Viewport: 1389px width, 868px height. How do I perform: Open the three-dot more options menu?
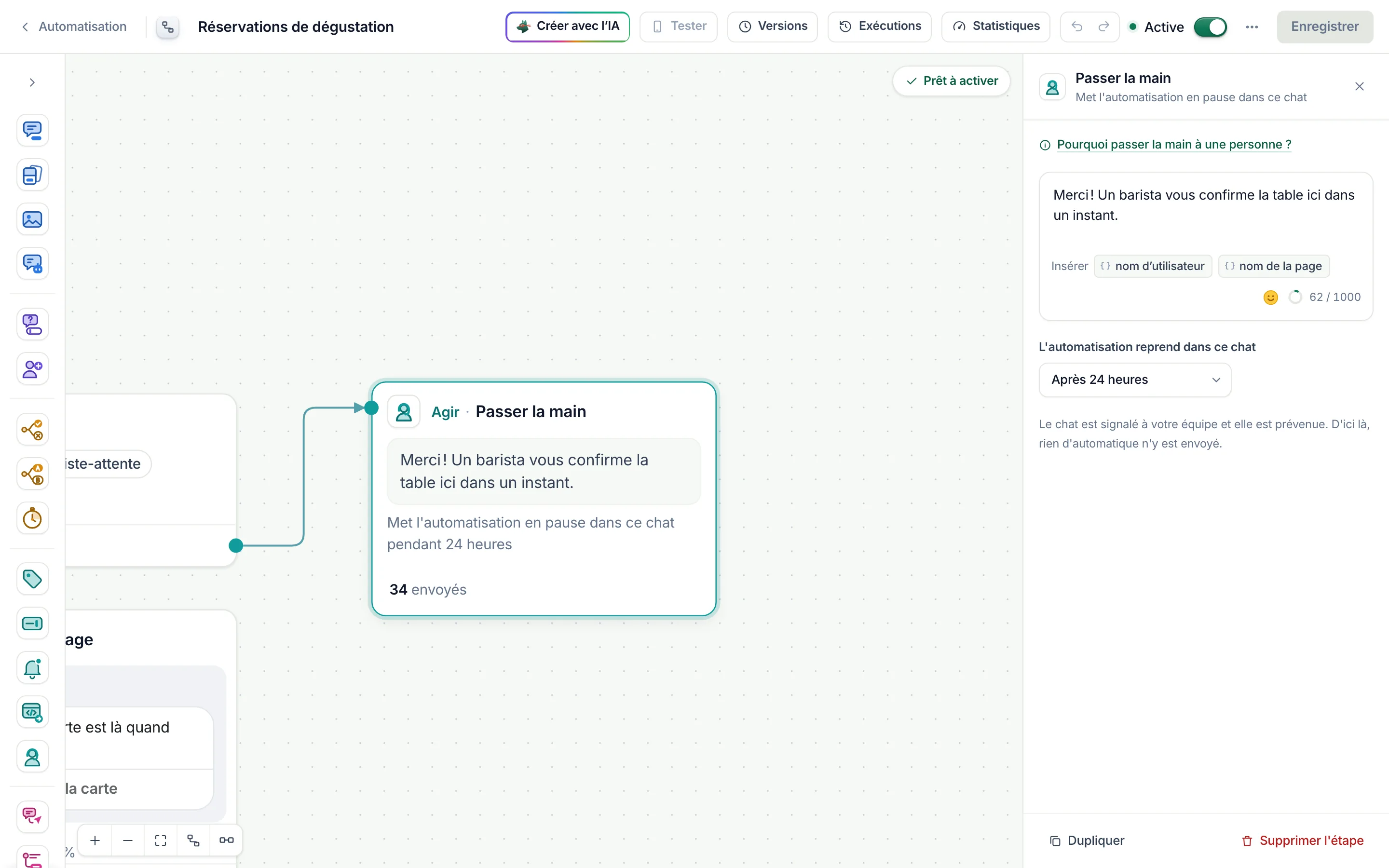[x=1252, y=27]
